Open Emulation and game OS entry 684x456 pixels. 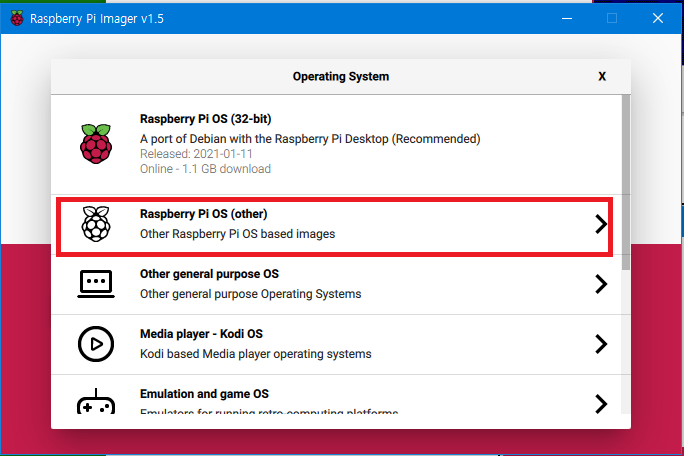tap(336, 394)
